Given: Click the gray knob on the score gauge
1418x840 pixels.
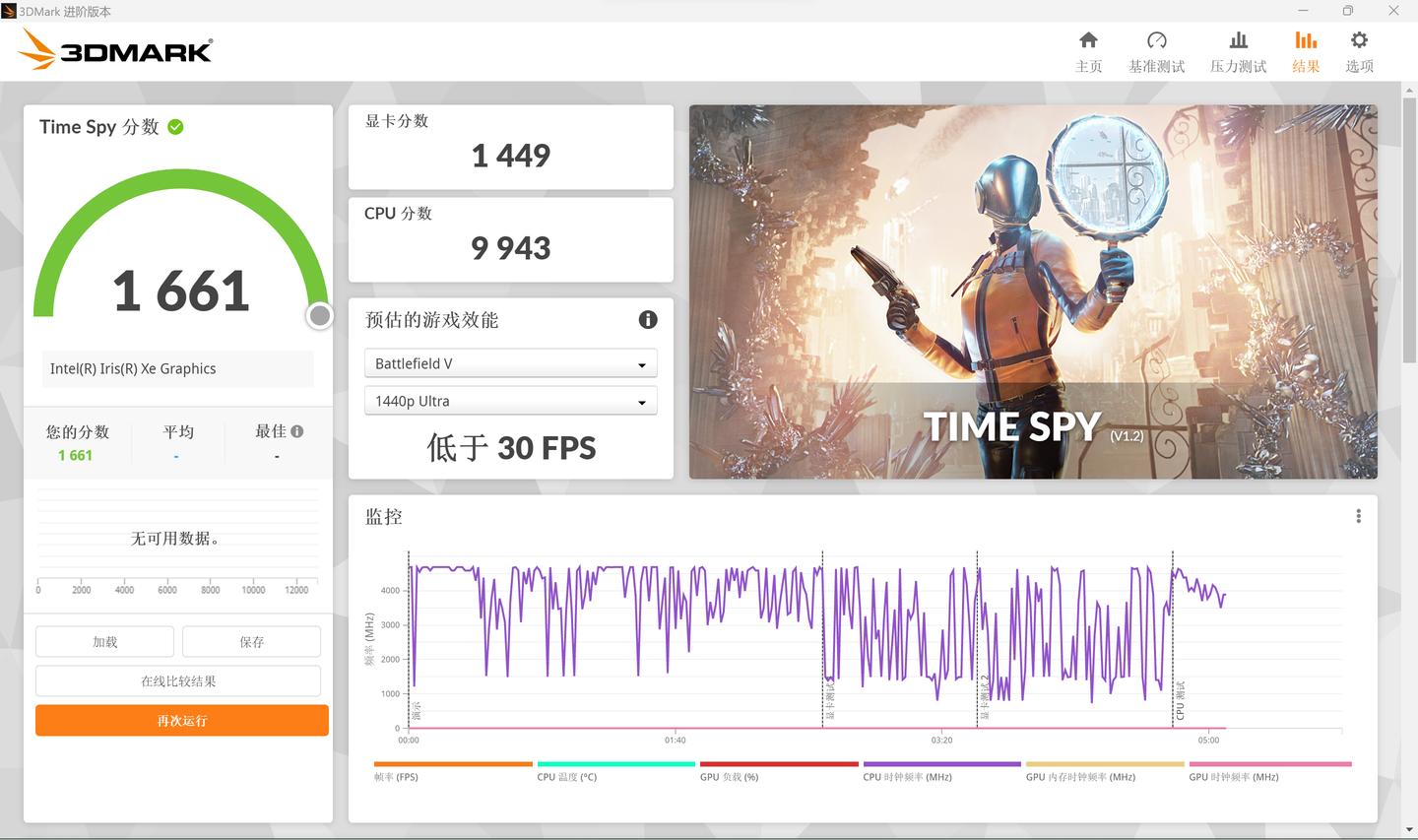Looking at the screenshot, I should click(x=319, y=316).
